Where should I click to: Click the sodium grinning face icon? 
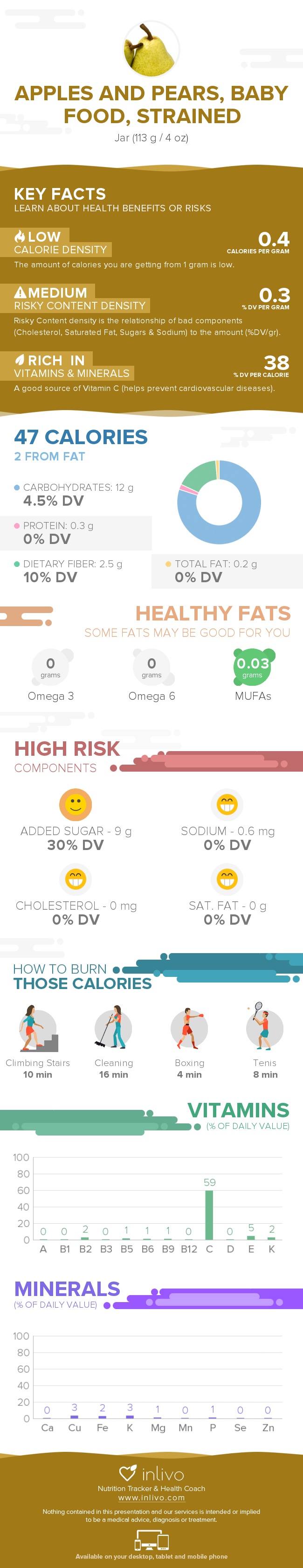click(227, 805)
